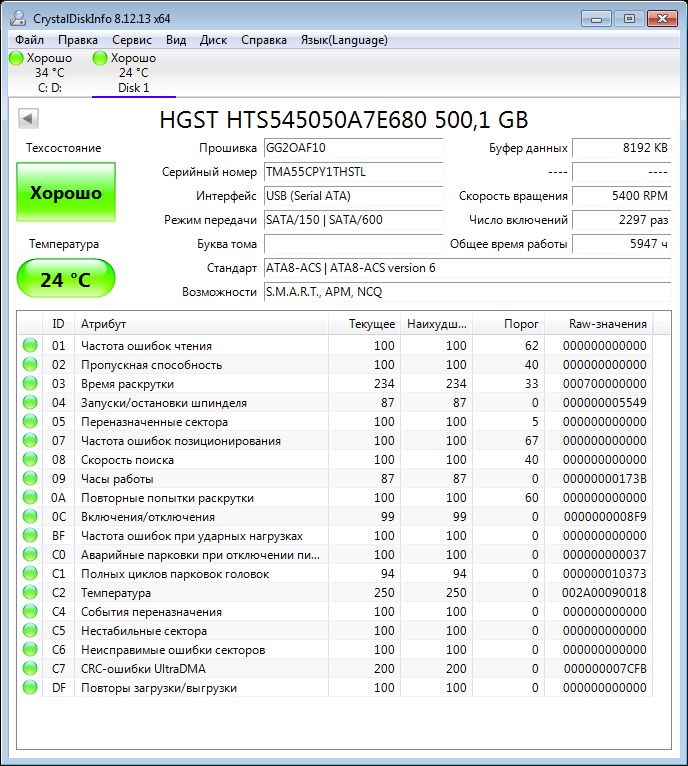Click raw value 000000007CFB

(x=605, y=668)
